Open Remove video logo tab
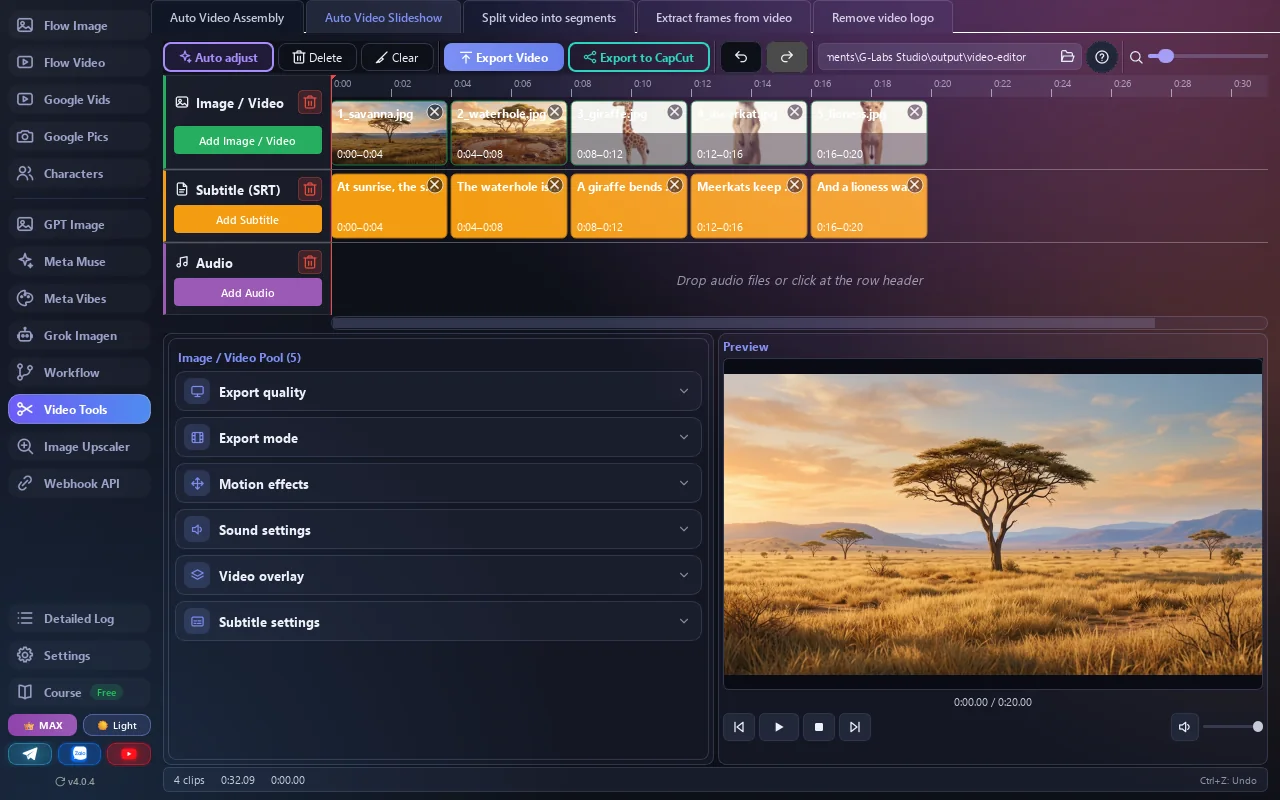 pyautogui.click(x=883, y=17)
